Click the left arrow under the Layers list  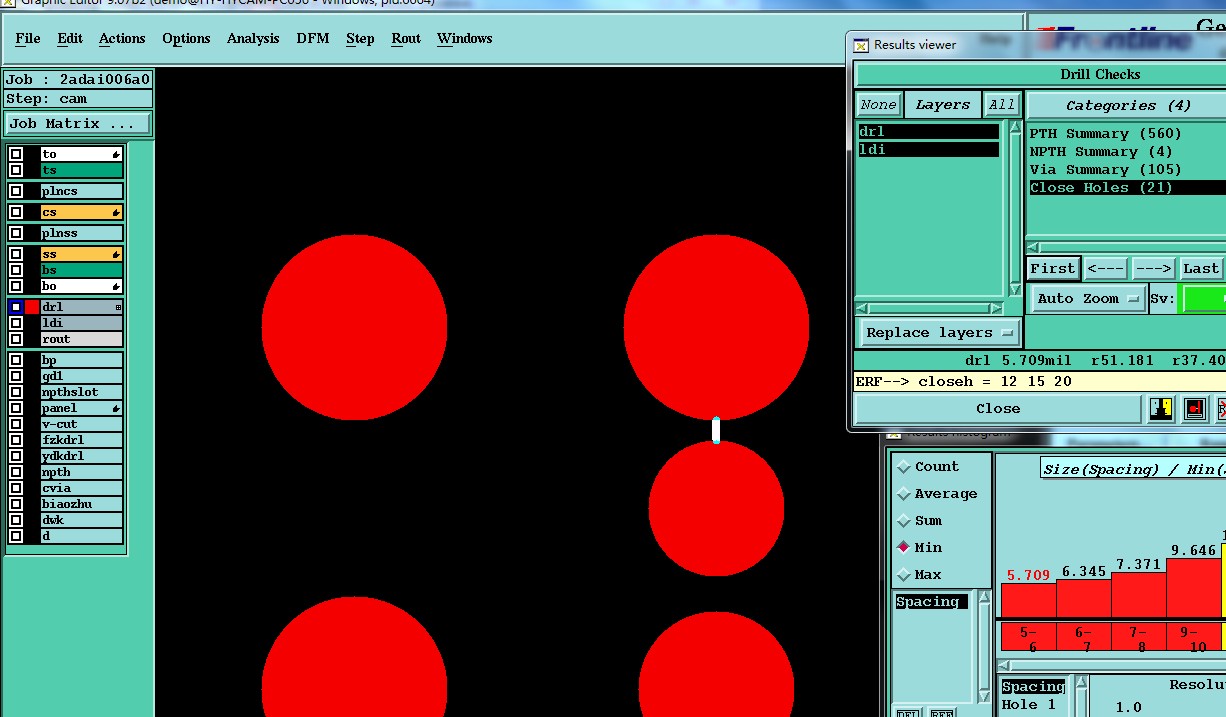tap(862, 308)
